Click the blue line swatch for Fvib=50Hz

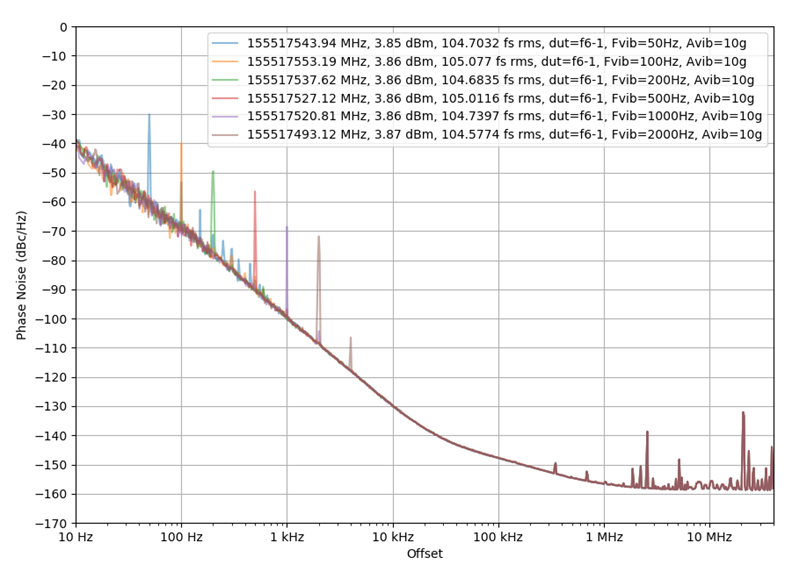tap(227, 44)
